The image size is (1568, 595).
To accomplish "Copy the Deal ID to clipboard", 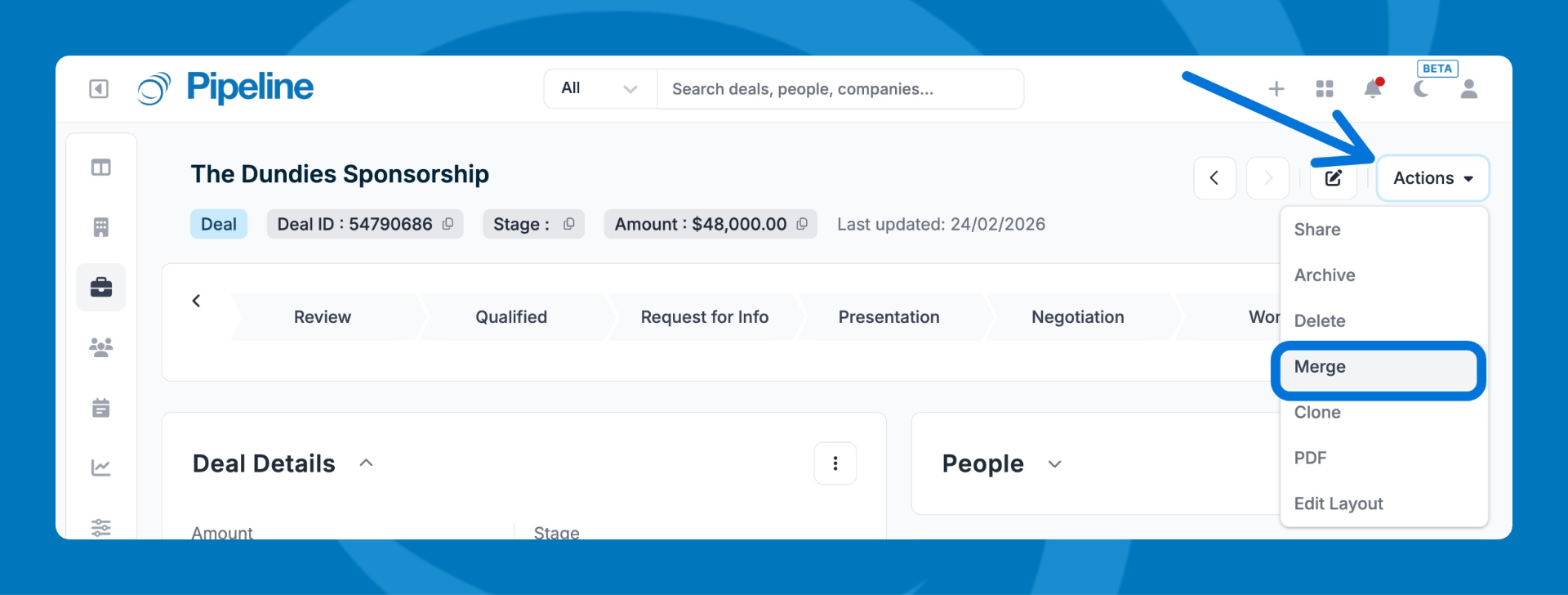I will click(448, 224).
